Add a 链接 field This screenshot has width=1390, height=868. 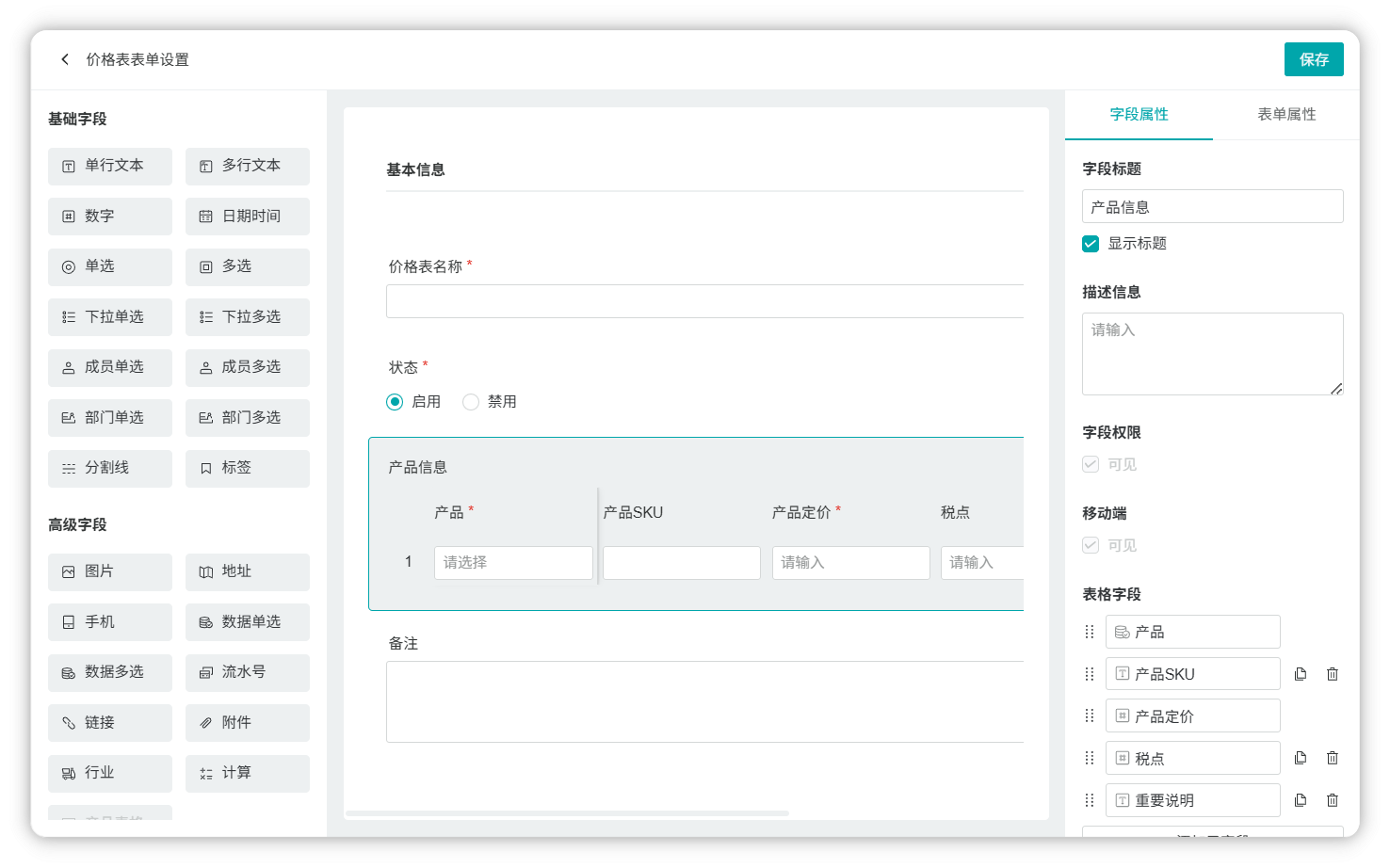click(110, 723)
